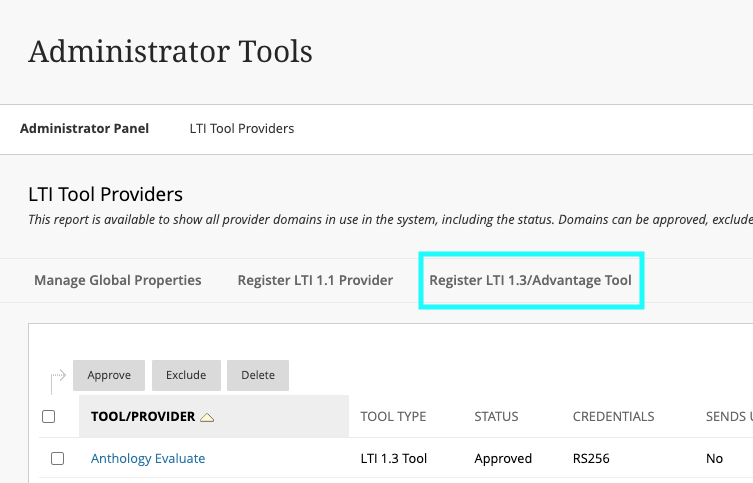Open Administrator Panel breadcrumb
753x483 pixels.
85,129
